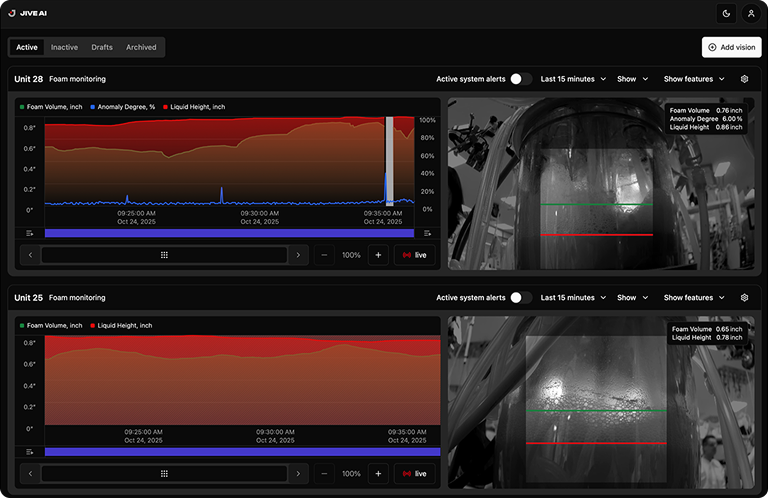The height and width of the screenshot is (499, 768).
Task: Zoom in on Unit 25 chart
Action: click(x=378, y=474)
